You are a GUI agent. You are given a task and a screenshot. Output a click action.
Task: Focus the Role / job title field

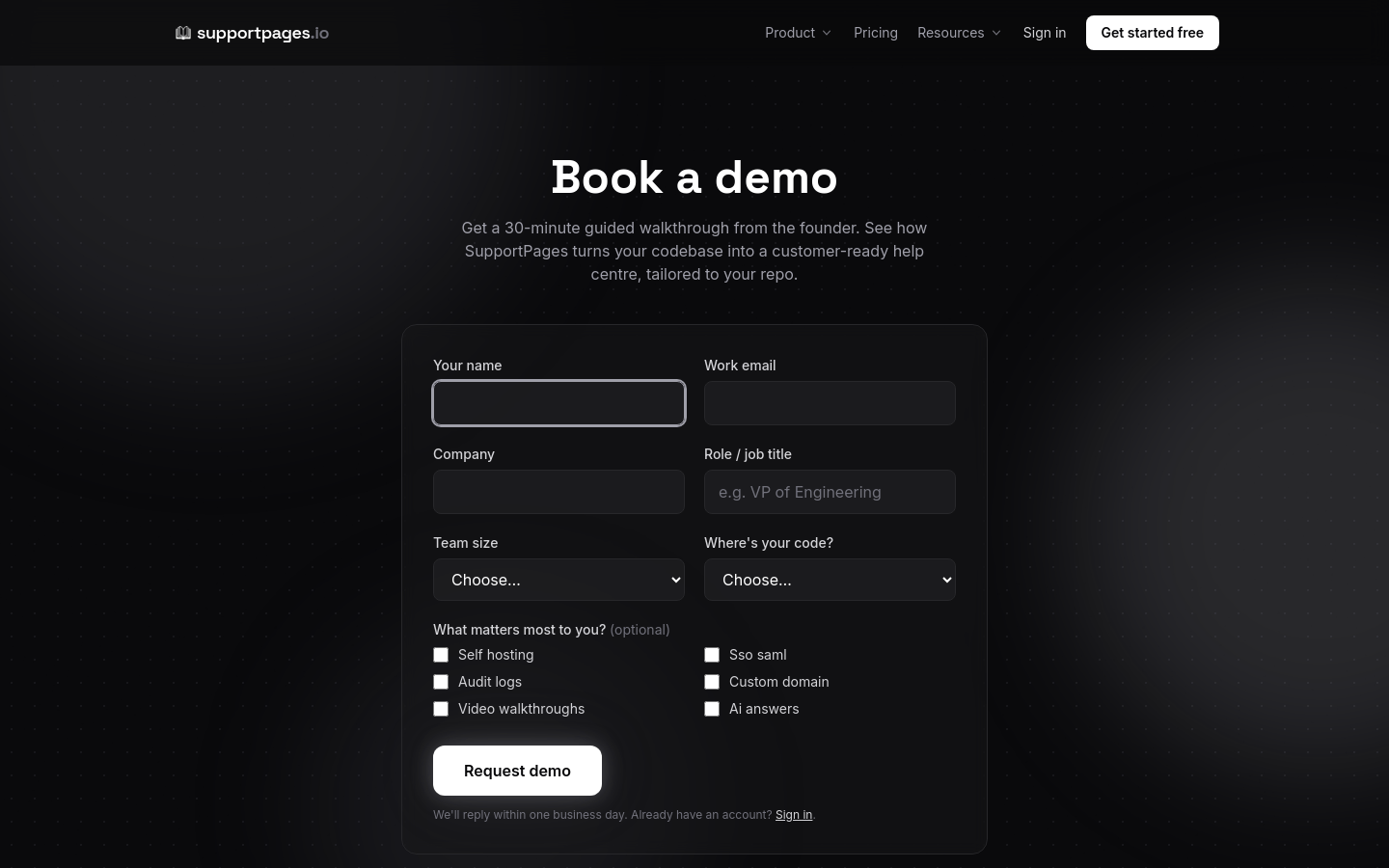tap(830, 492)
